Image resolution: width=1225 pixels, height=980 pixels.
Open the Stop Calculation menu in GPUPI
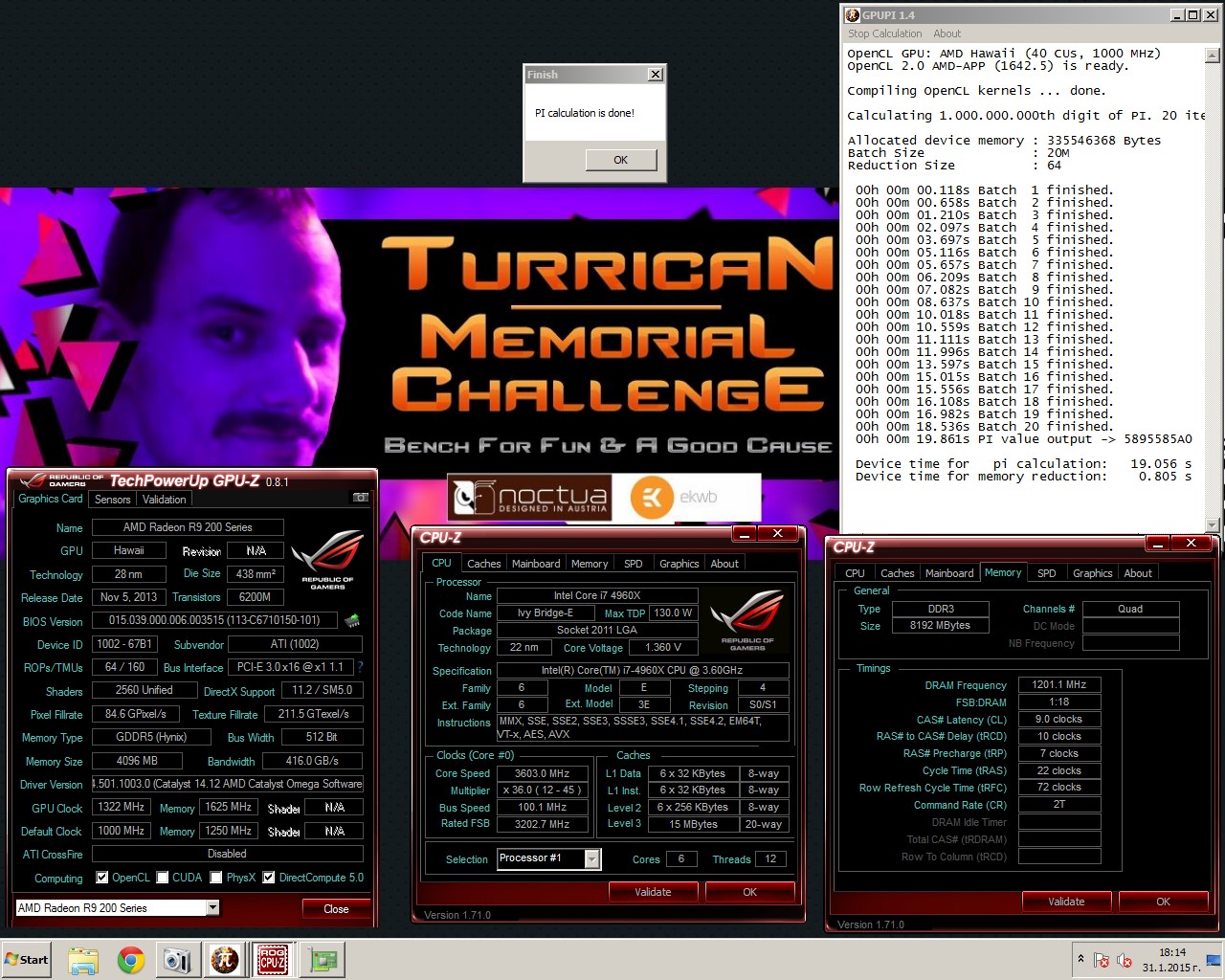point(884,33)
